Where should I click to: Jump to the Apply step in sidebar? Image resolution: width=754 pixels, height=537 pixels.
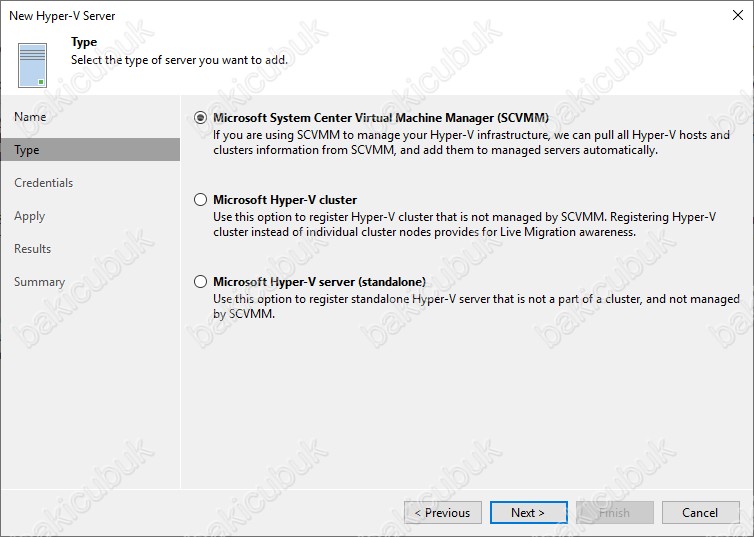tap(29, 216)
